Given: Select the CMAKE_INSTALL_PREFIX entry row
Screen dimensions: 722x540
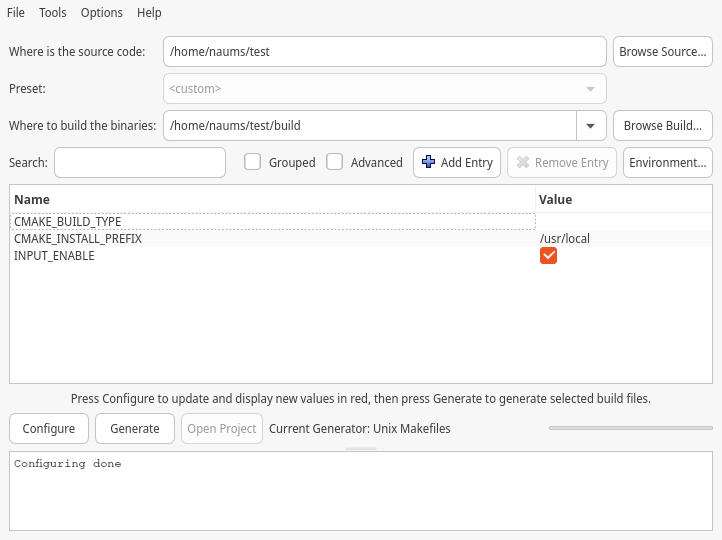Looking at the screenshot, I should click(x=78, y=239).
